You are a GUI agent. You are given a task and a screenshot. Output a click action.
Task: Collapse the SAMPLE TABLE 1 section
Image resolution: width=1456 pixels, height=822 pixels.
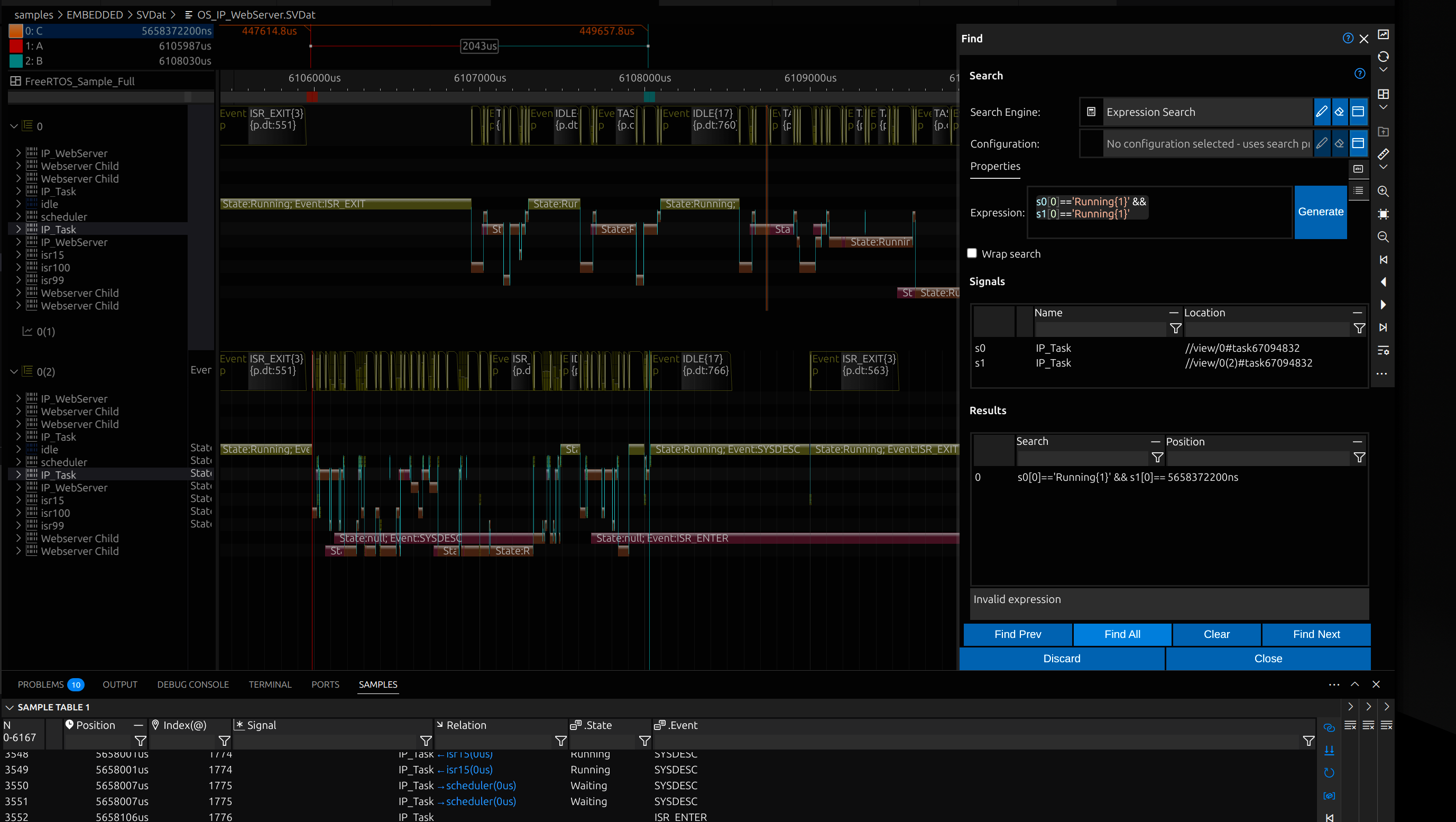(x=9, y=707)
